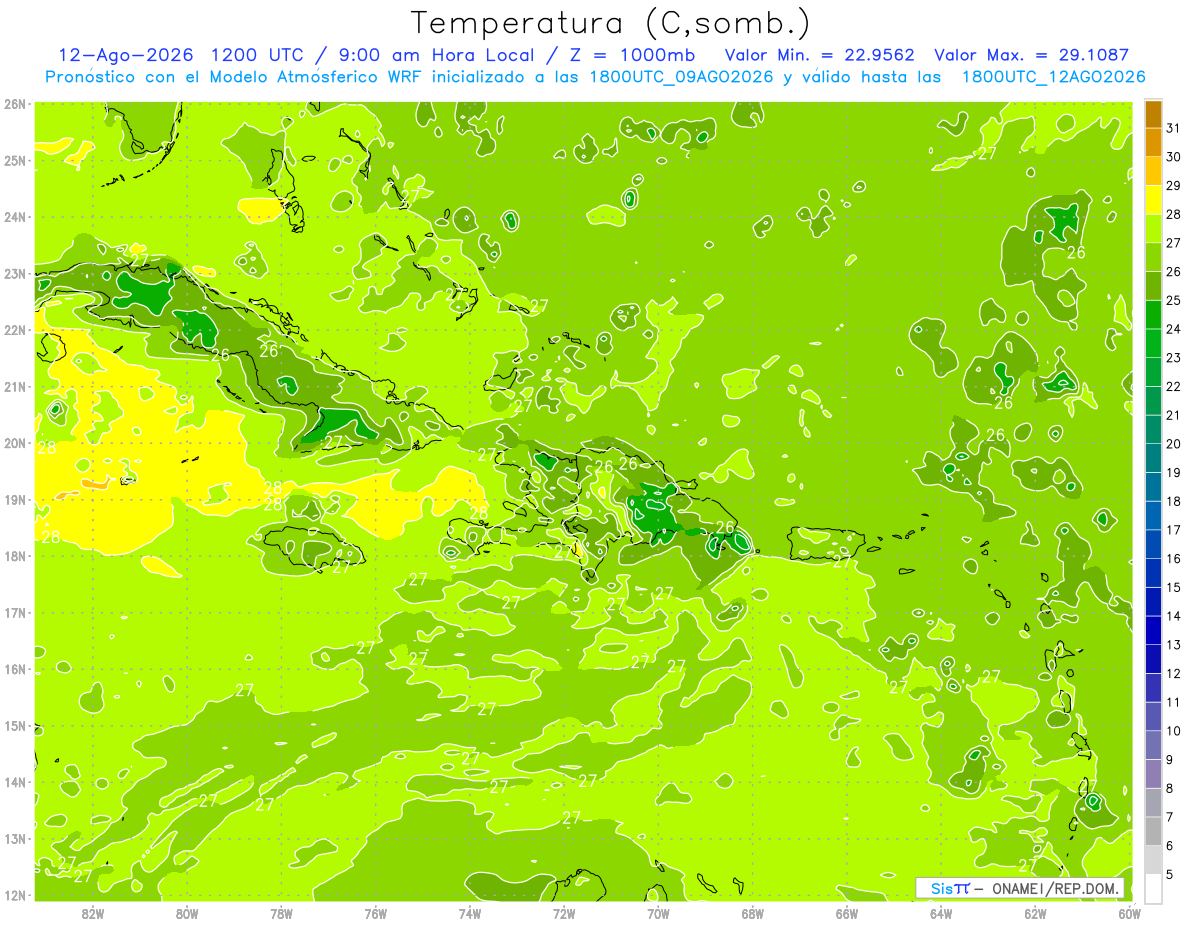
Task: Click the 1800UTC_09AGO2026 initialization time
Action: [x=681, y=76]
